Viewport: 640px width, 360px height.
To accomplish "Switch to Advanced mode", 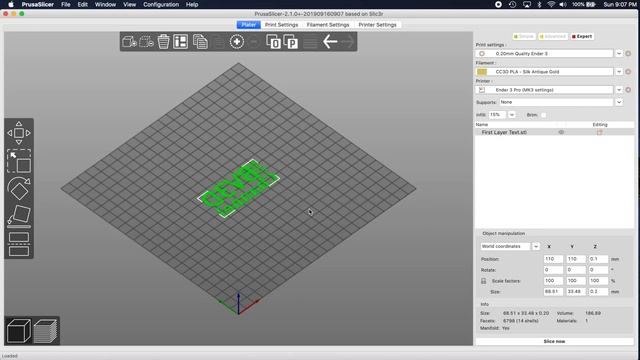I will [x=553, y=36].
